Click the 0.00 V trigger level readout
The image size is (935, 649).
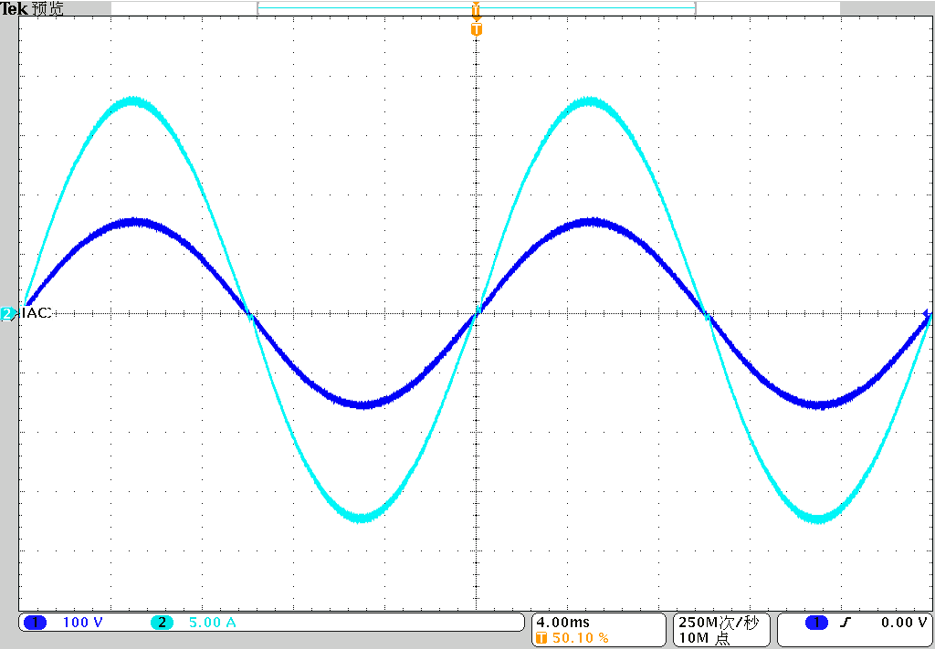click(x=904, y=623)
